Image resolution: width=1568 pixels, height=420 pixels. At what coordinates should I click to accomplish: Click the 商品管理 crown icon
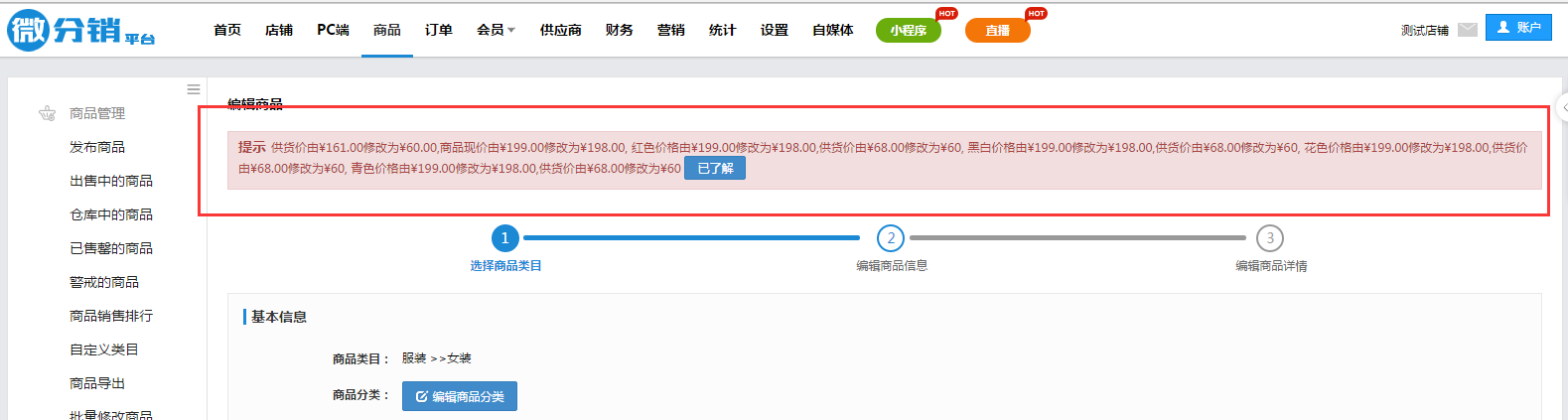pos(47,113)
